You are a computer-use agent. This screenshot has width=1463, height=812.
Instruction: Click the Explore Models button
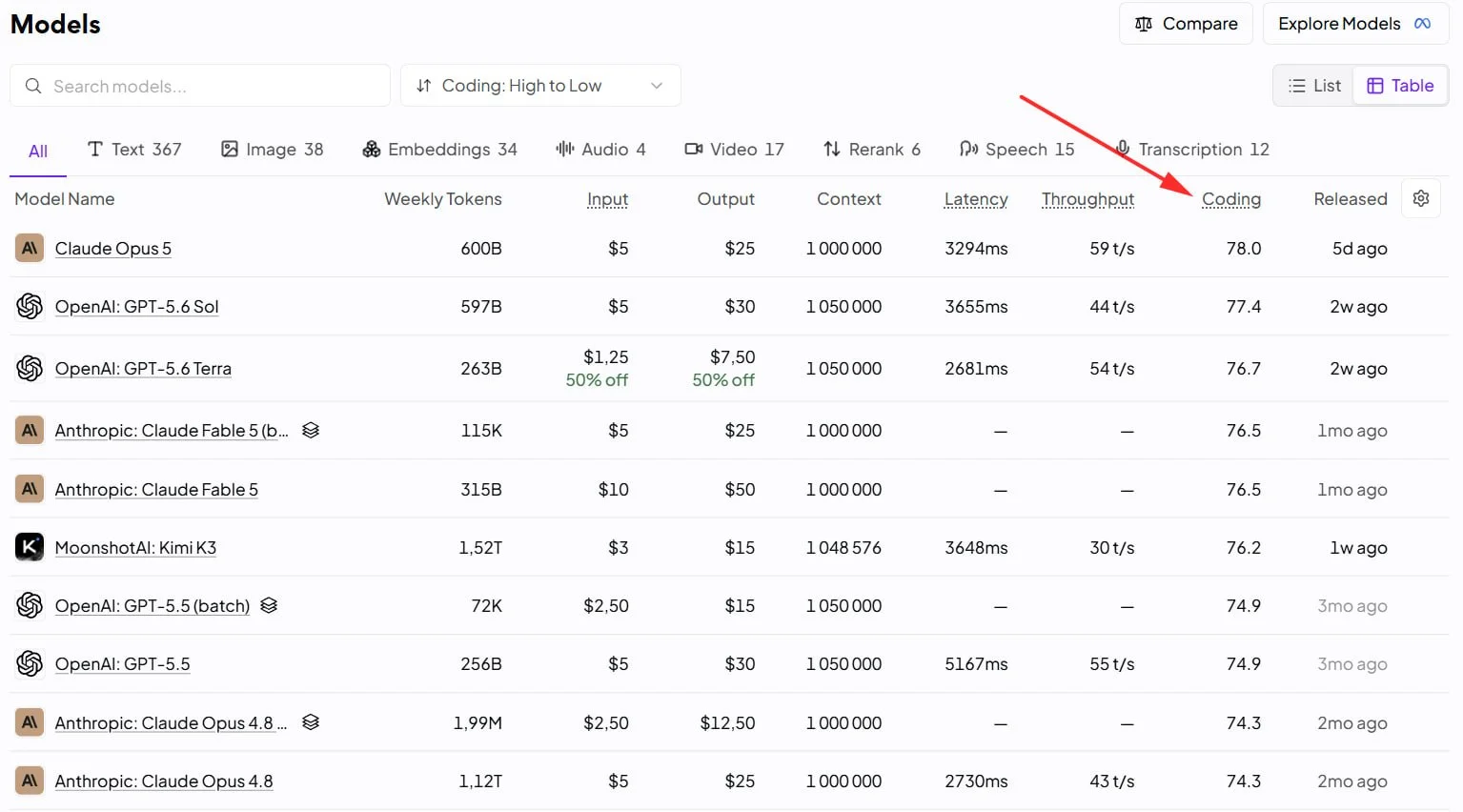(x=1355, y=24)
